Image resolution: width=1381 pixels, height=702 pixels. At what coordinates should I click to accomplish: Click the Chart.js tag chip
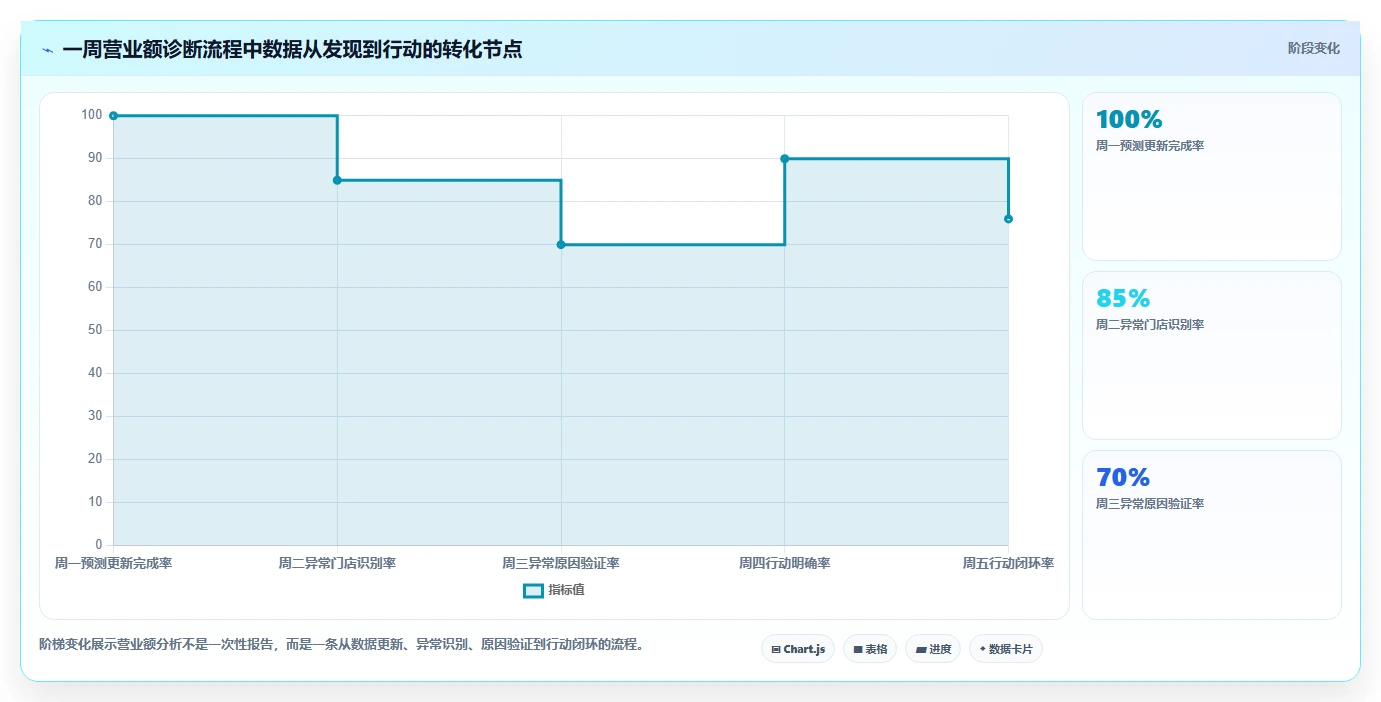798,649
